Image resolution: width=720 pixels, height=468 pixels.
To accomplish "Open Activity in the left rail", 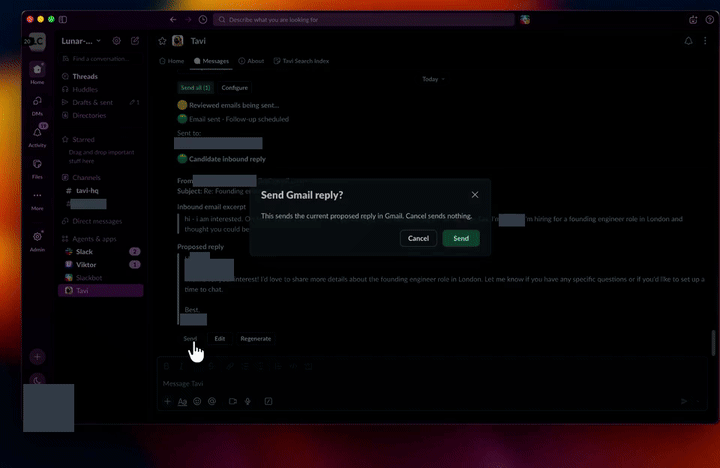I will pos(37,136).
